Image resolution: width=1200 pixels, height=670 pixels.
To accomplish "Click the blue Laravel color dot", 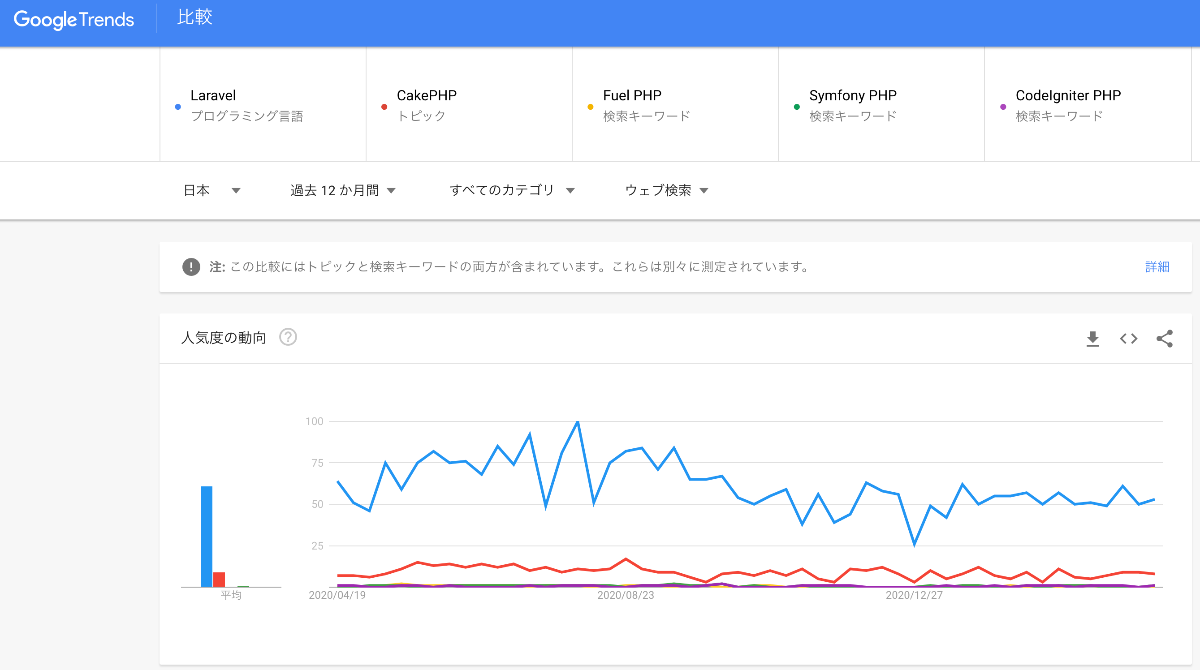I will [x=178, y=106].
